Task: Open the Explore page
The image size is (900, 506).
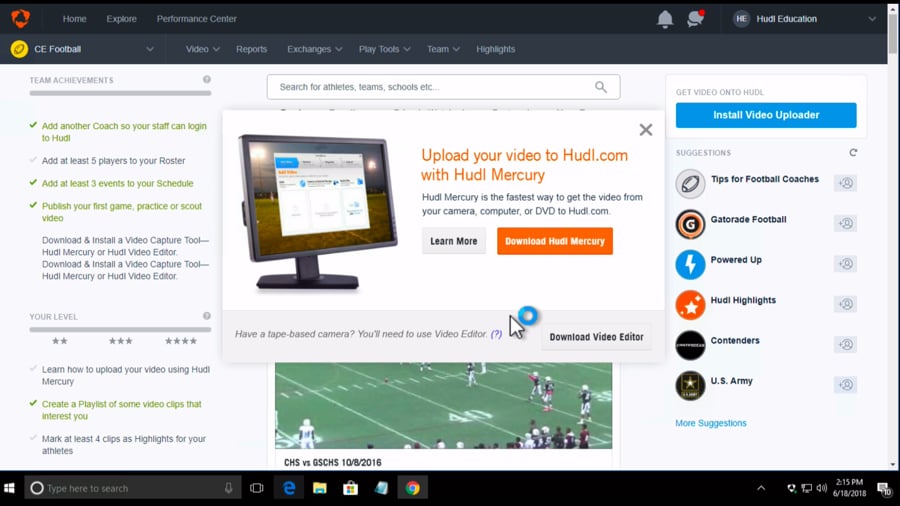Action: [122, 19]
